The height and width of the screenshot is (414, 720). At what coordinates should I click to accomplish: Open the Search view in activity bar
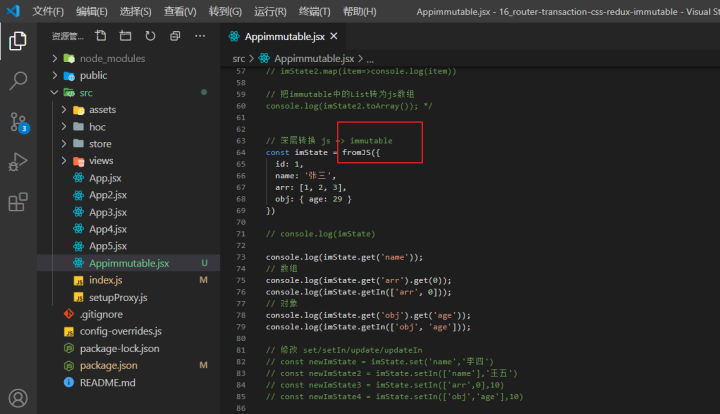tap(18, 81)
